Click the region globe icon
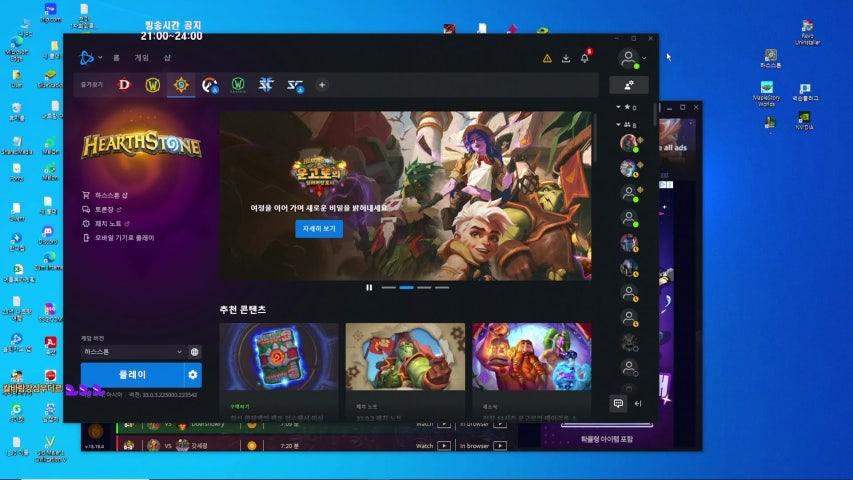 point(194,352)
